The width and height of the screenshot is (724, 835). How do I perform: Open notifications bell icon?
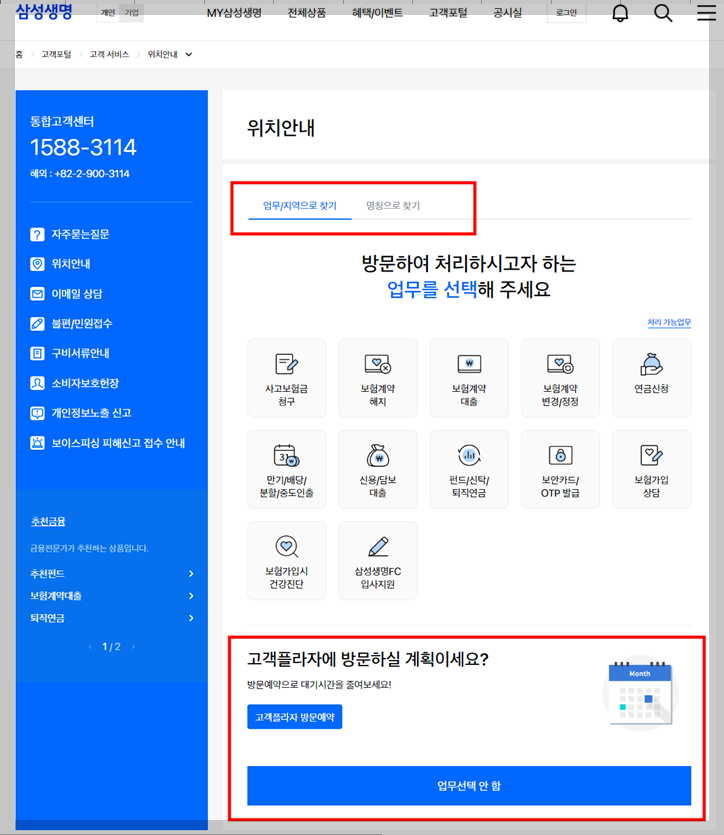620,13
